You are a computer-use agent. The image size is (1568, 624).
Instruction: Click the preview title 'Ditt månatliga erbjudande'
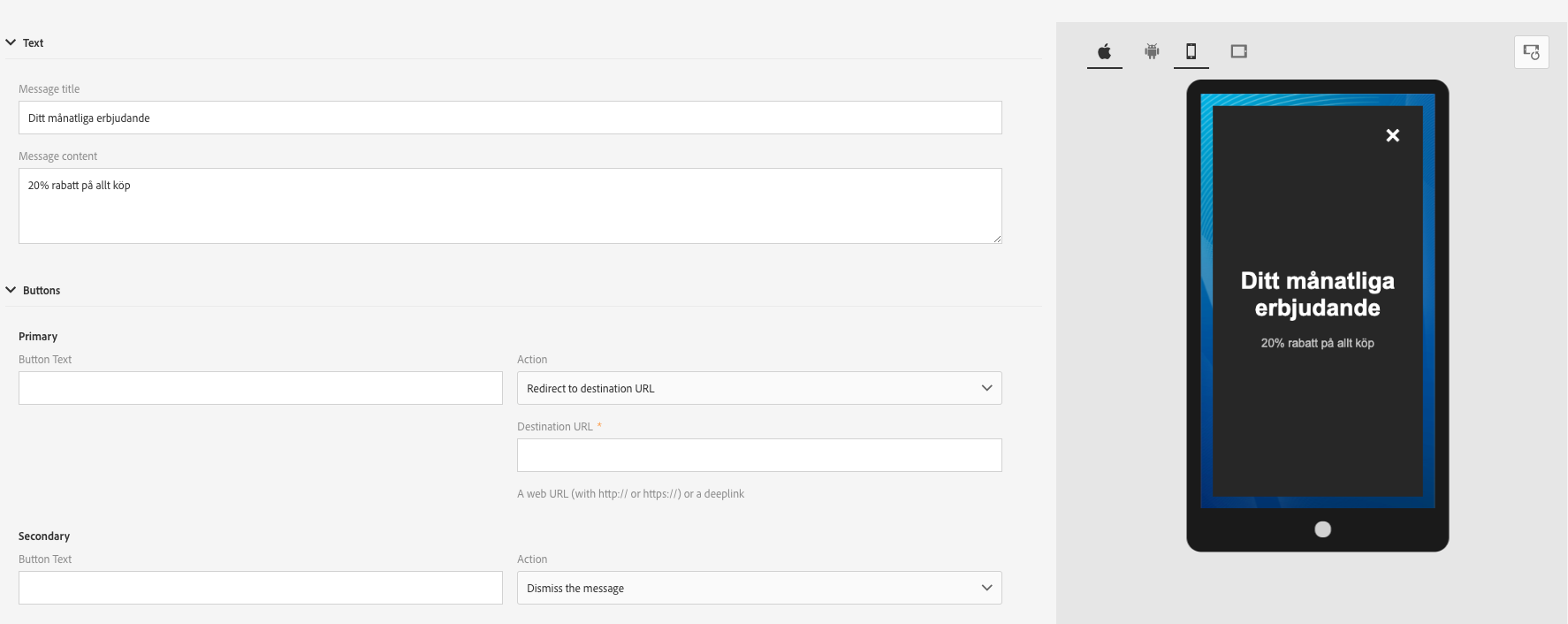(1317, 294)
